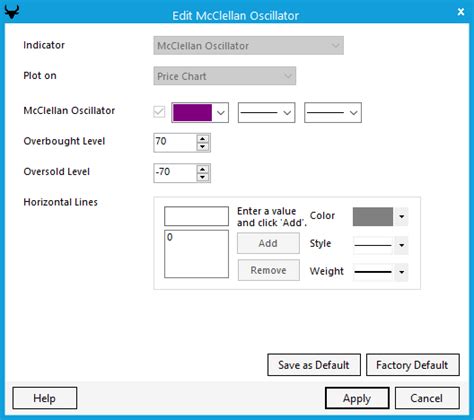Apply the indicator settings

[x=357, y=398]
